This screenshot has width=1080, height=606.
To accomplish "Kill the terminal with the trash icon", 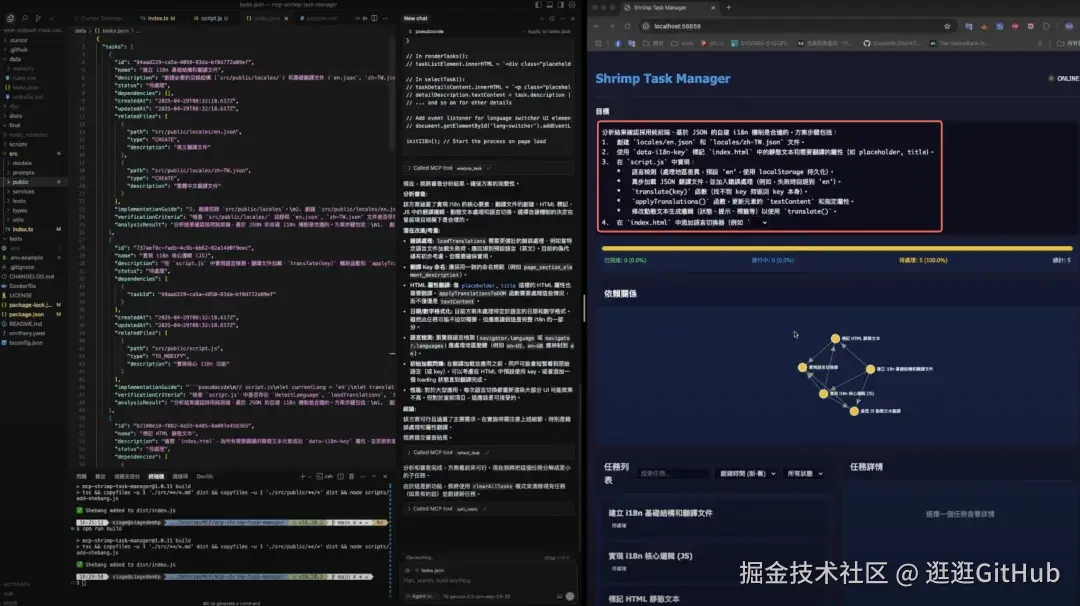I will [351, 476].
